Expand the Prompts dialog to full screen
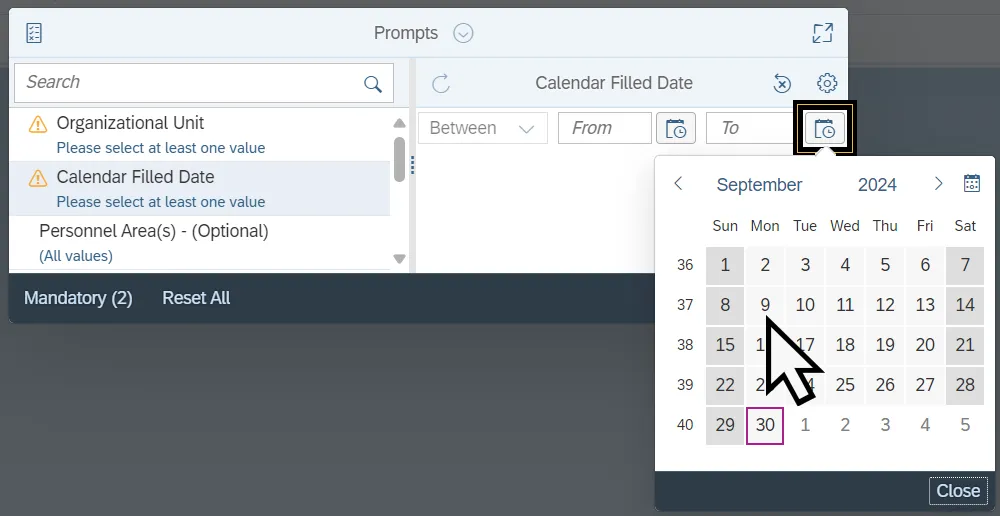 tap(822, 33)
